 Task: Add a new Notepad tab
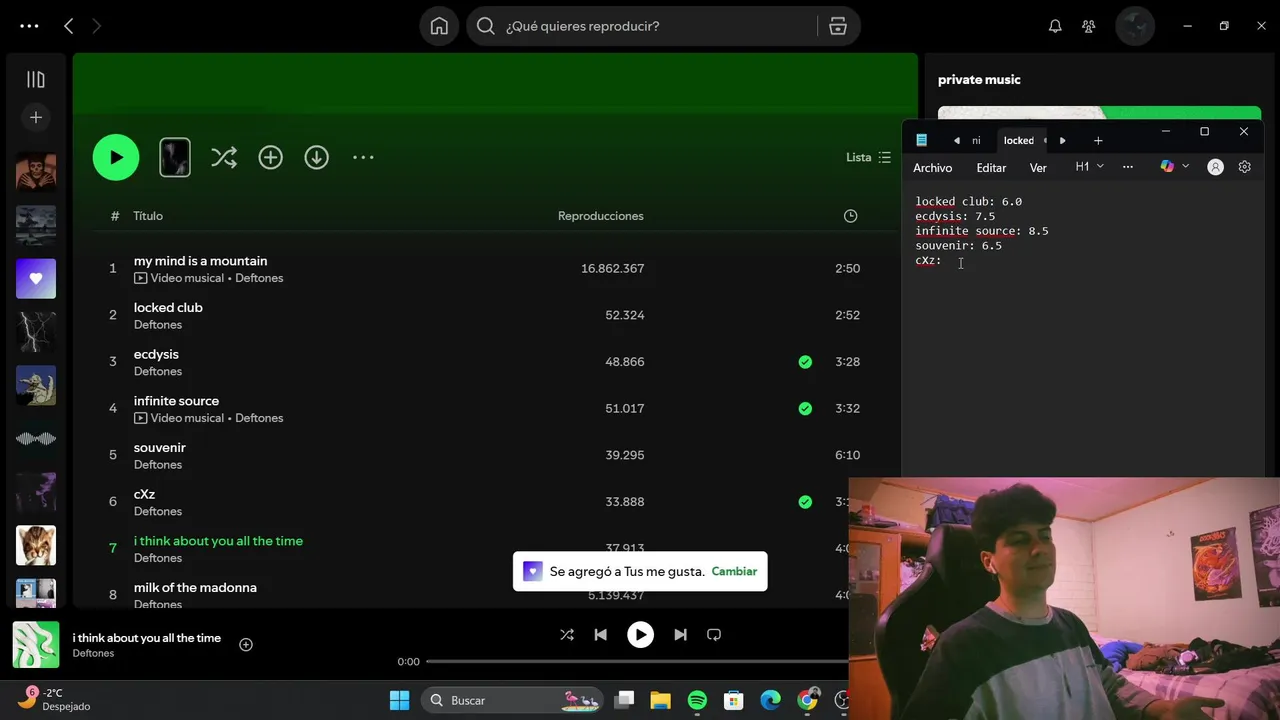coord(1098,141)
